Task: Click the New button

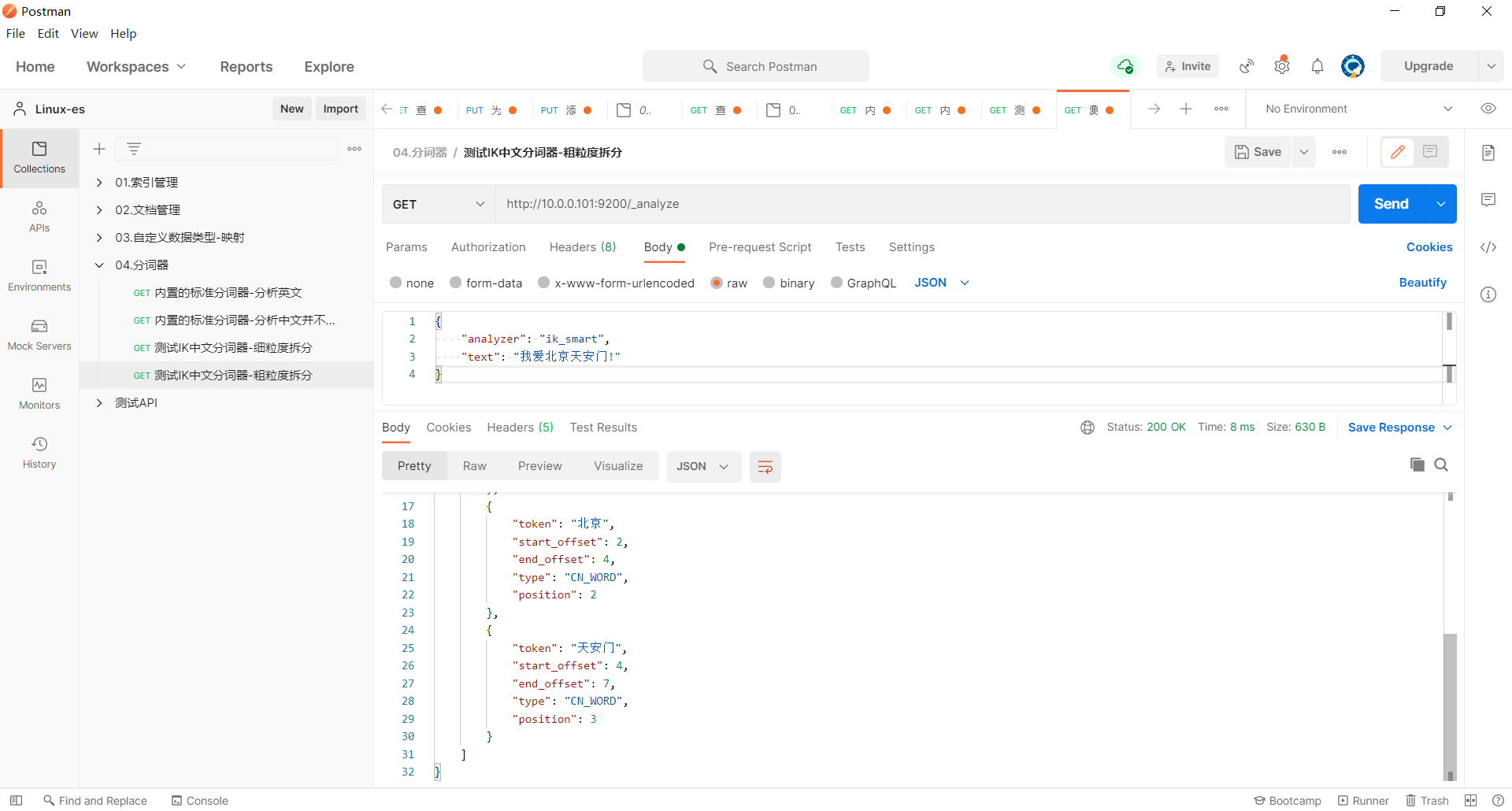Action: [292, 109]
